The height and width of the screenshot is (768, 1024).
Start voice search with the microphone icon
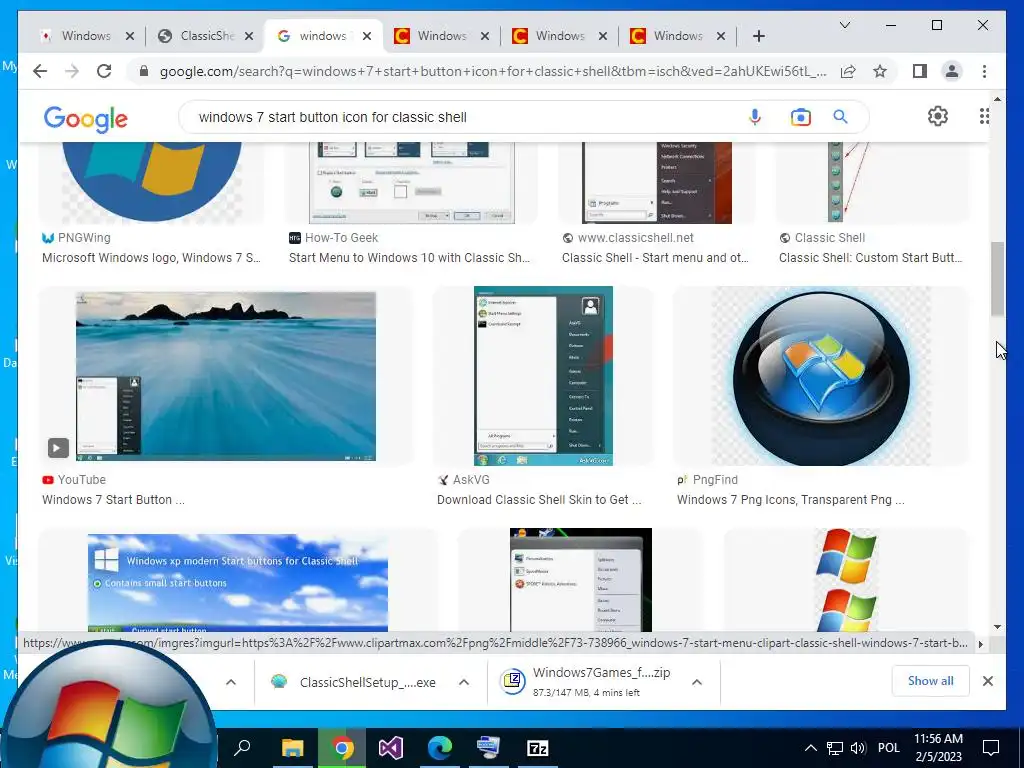755,117
